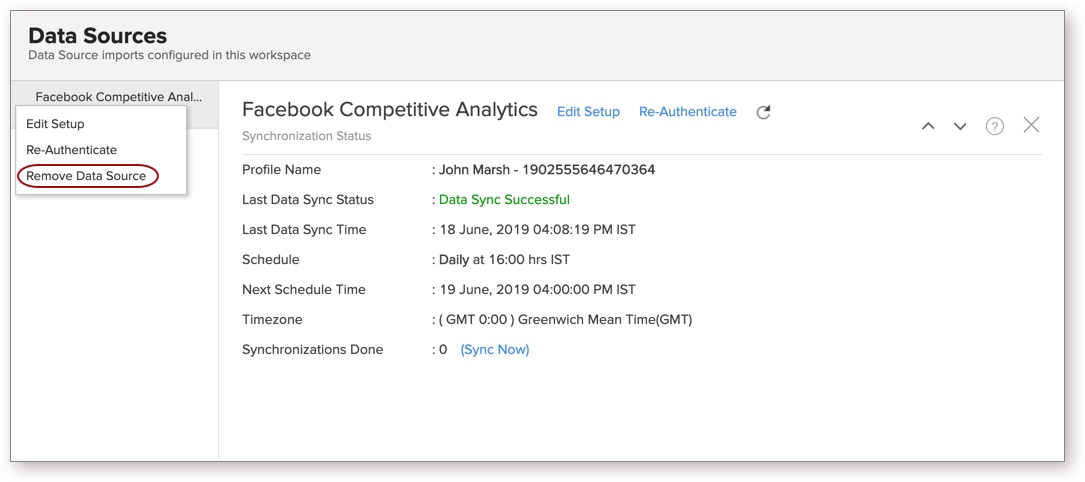Image resolution: width=1085 pixels, height=482 pixels.
Task: Go to previous data source with up chevron
Action: 928,126
